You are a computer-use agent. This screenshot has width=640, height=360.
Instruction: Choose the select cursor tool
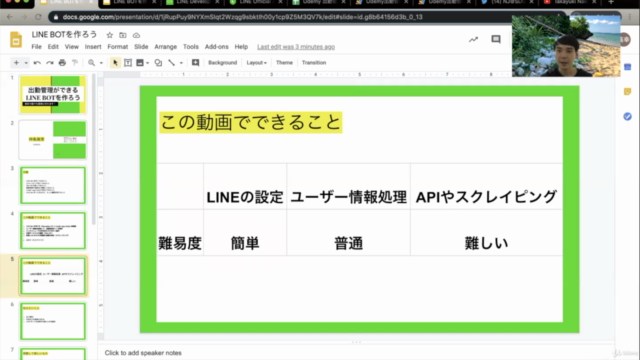115,62
